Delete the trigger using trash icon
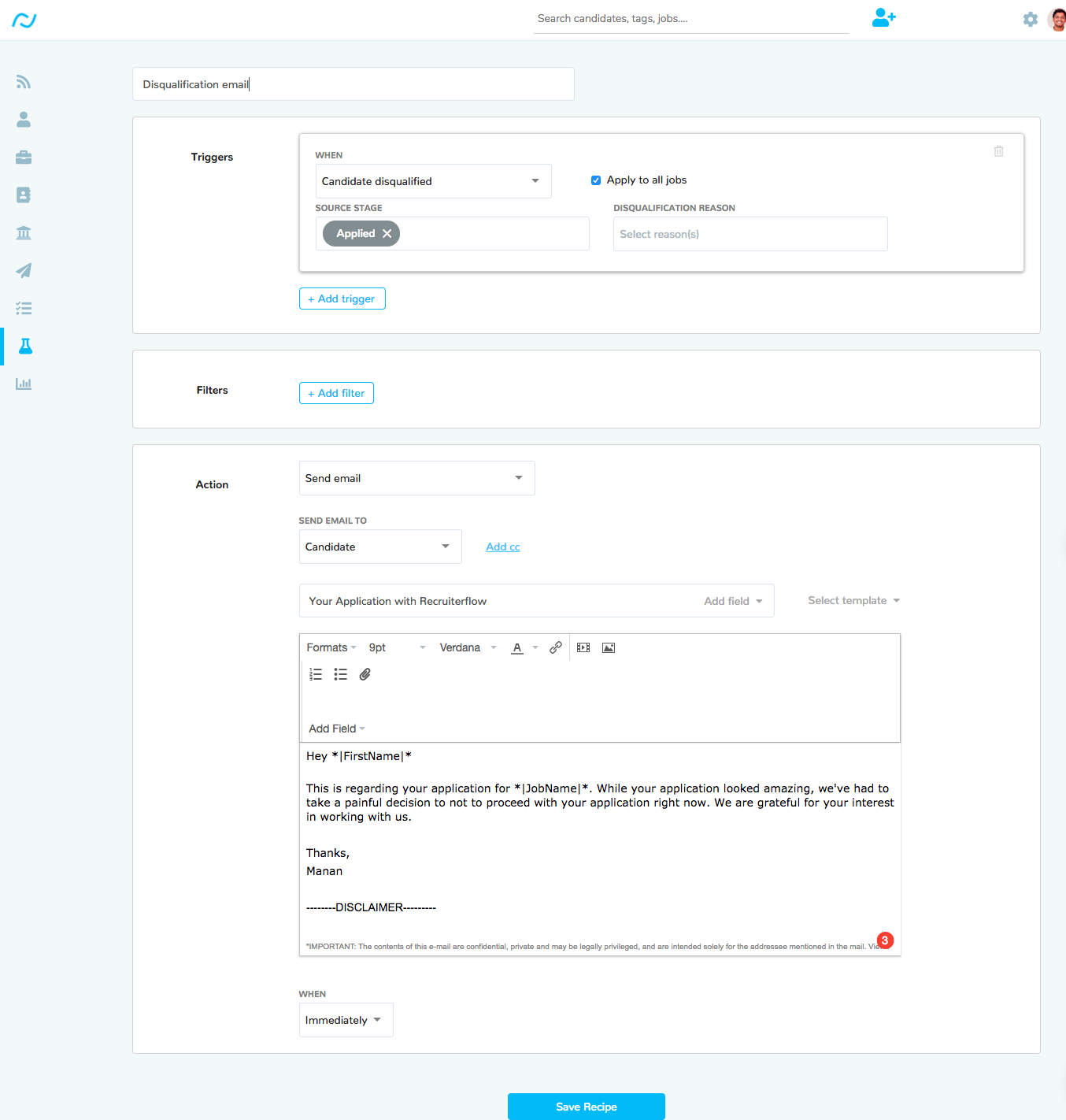Image resolution: width=1066 pixels, height=1120 pixels. click(998, 151)
